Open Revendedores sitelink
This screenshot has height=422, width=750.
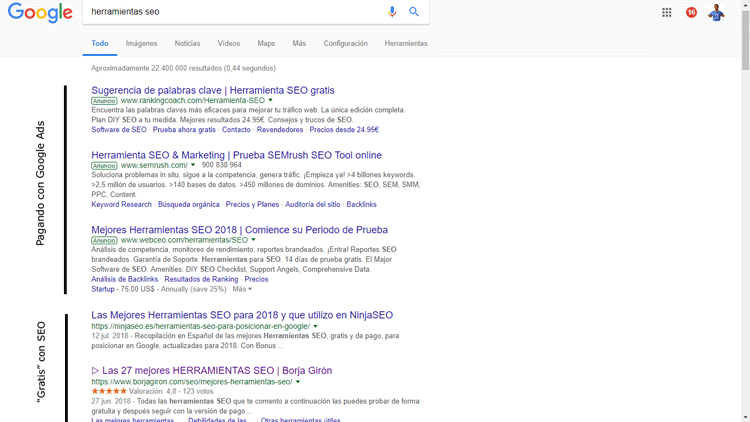pos(280,130)
